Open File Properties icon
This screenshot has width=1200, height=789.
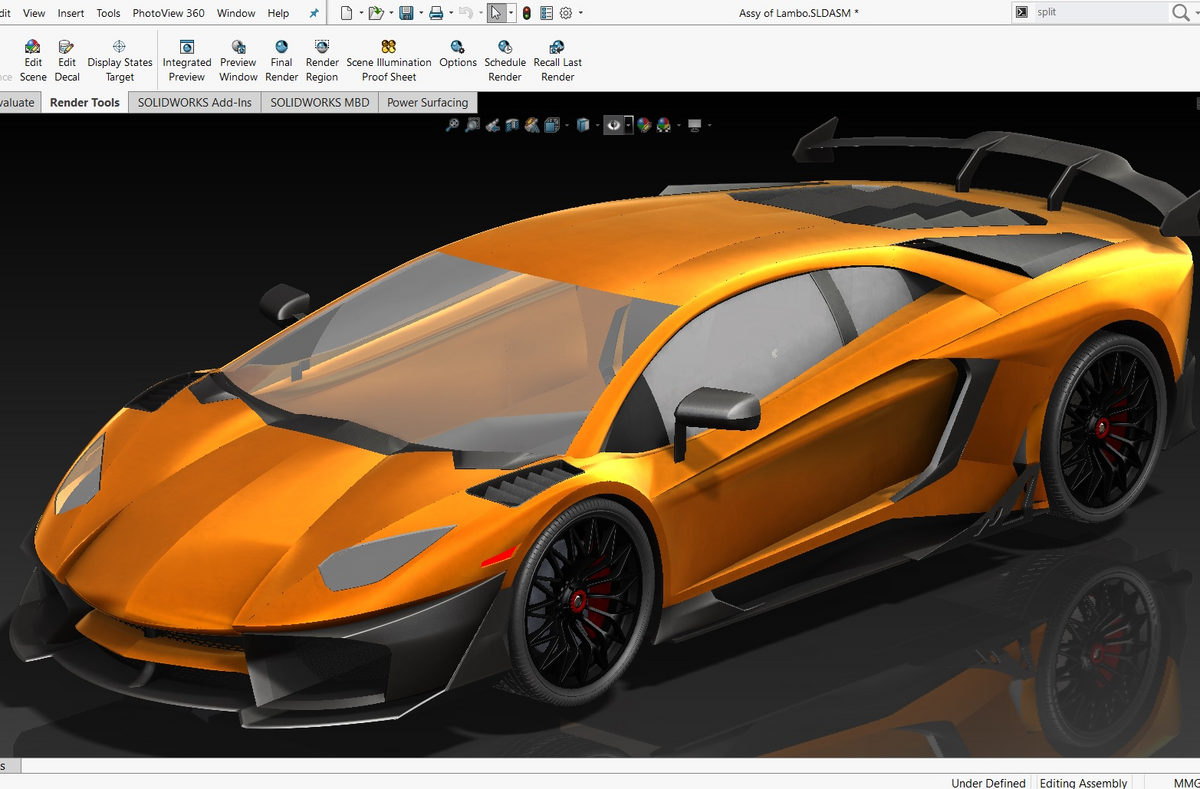coord(546,13)
